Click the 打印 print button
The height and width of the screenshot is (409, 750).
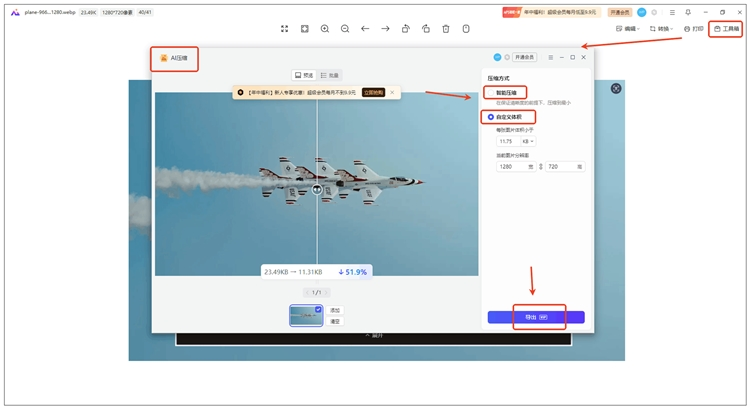click(x=694, y=29)
